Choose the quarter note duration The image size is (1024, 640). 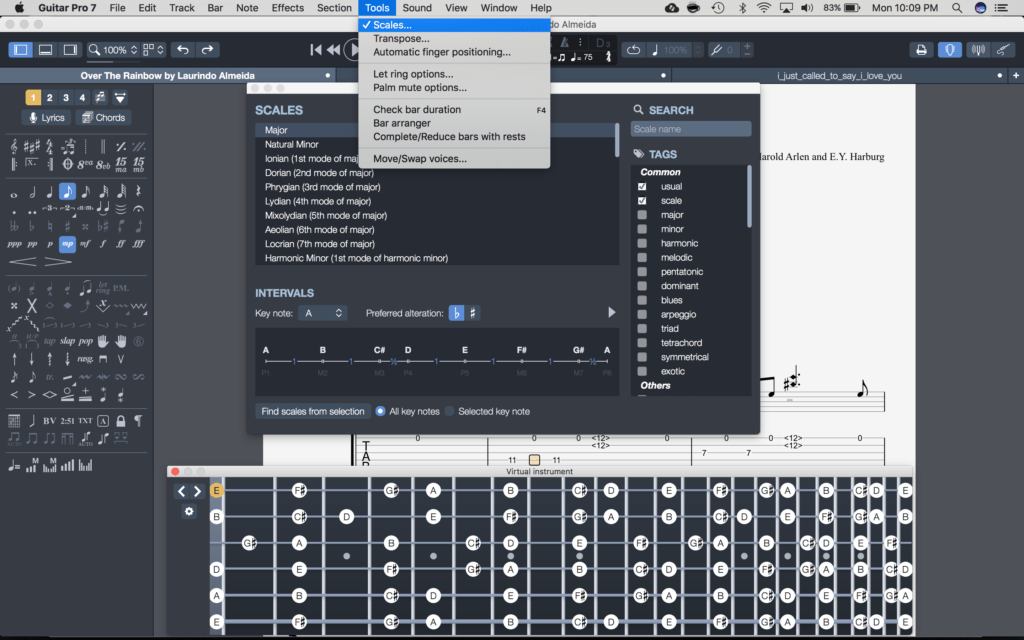coord(50,192)
